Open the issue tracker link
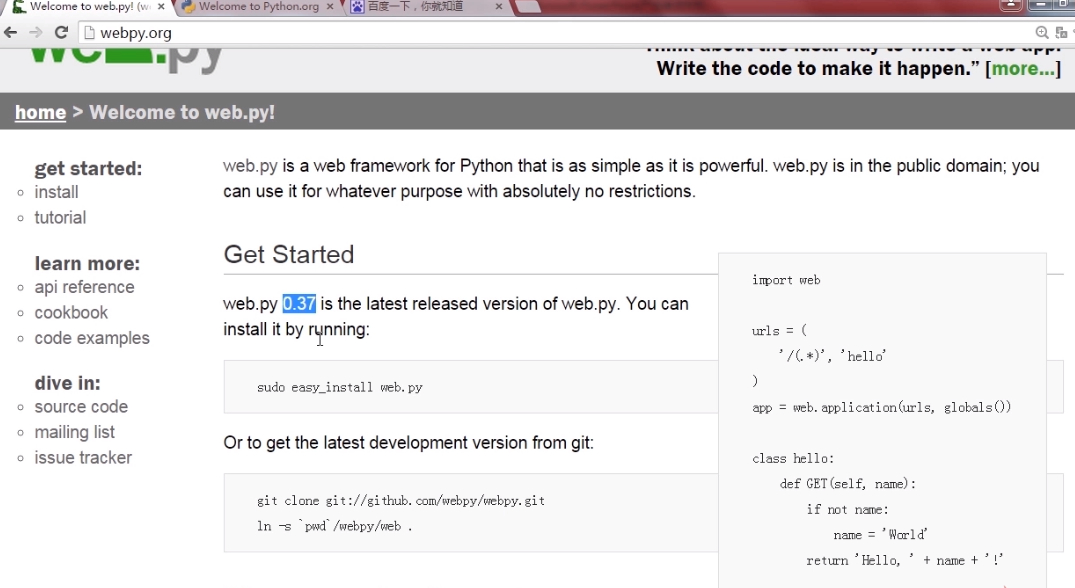Viewport: 1075px width, 588px height. coord(83,458)
